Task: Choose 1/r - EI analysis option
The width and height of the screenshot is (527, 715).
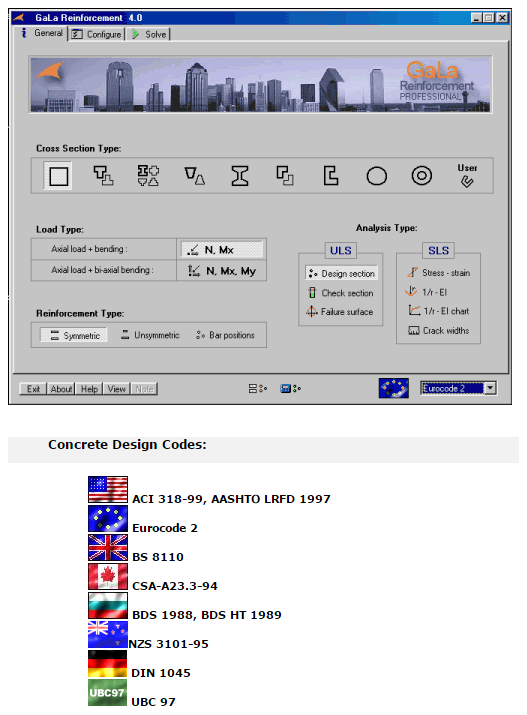Action: 426,292
